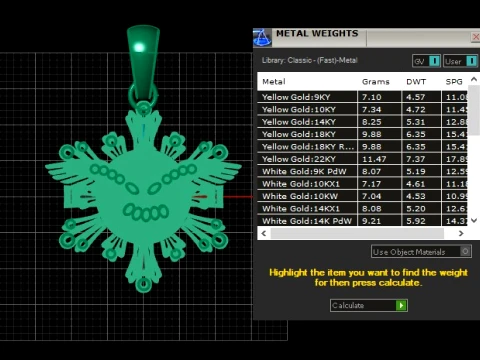
Task: Click the 8.25 grams cell
Action: [x=380, y=122]
